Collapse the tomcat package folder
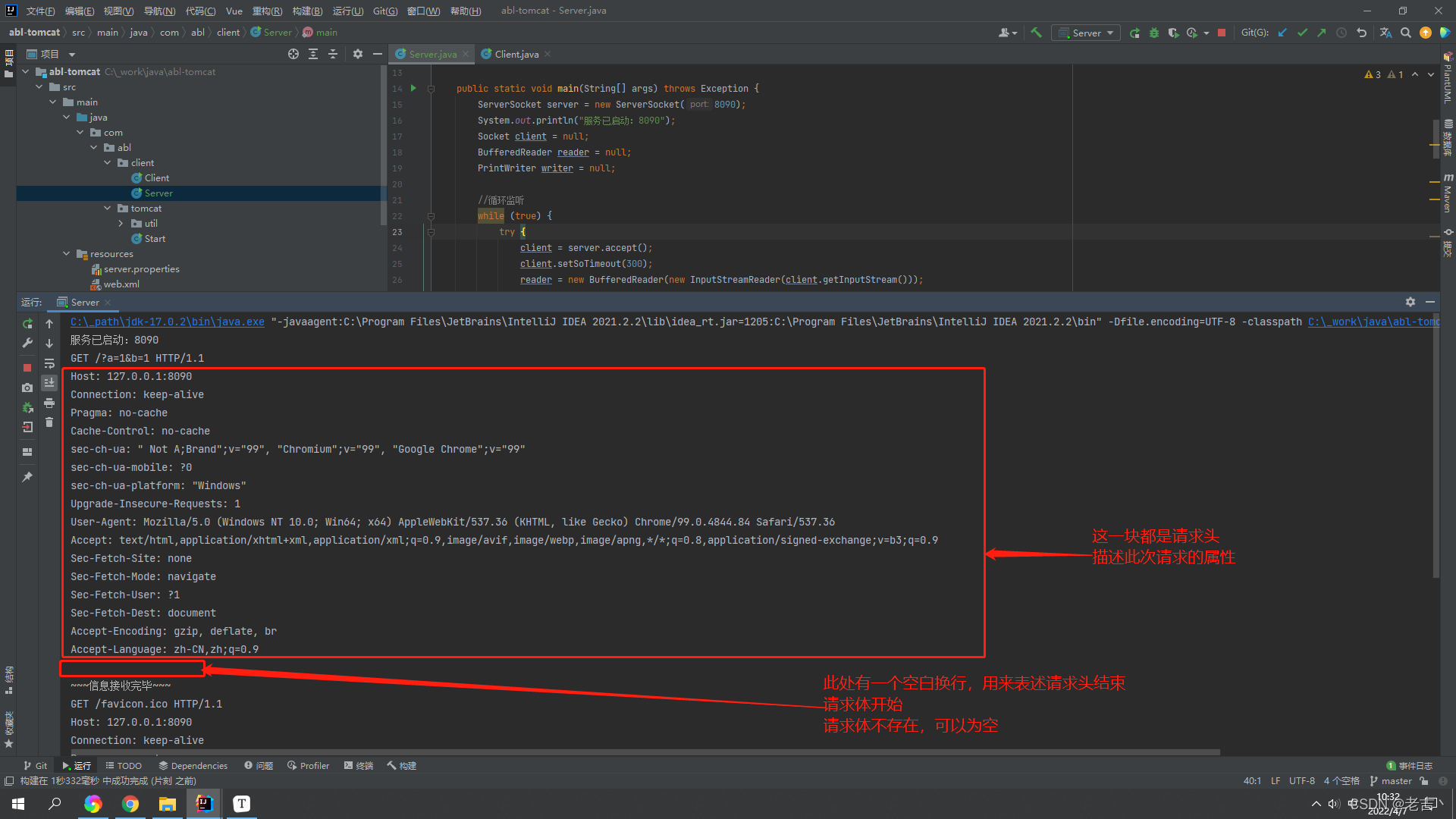Image resolution: width=1456 pixels, height=819 pixels. 108,209
